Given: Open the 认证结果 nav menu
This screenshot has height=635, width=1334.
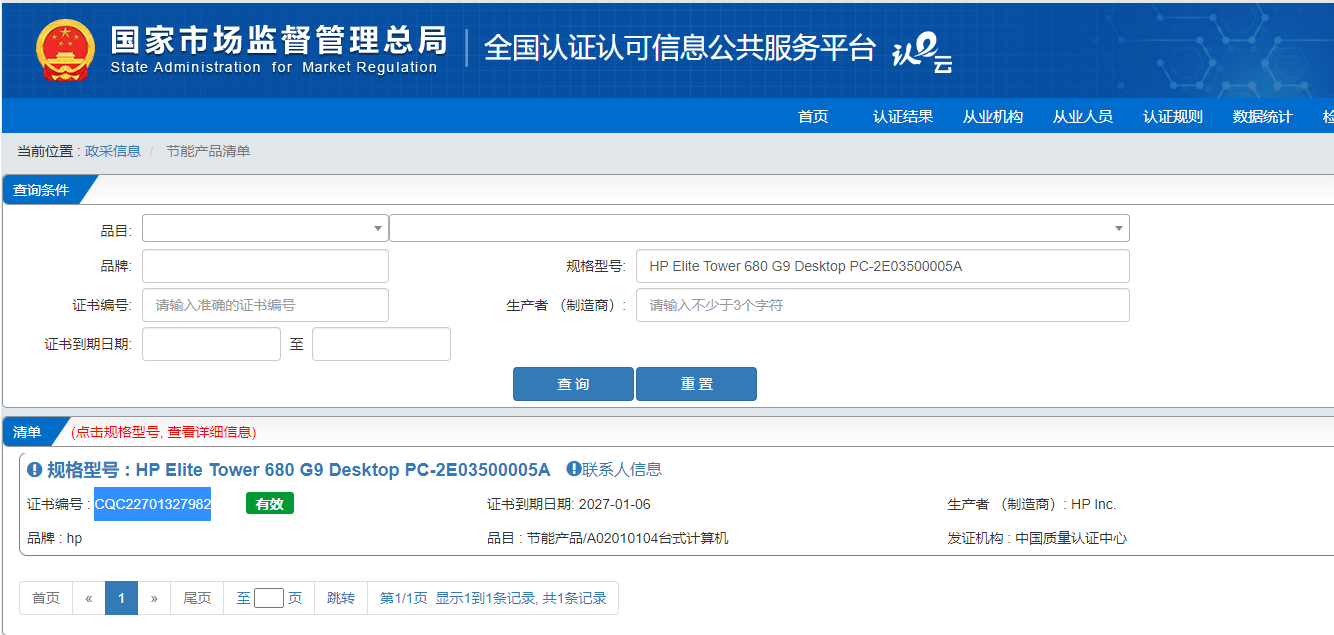Looking at the screenshot, I should pos(903,116).
